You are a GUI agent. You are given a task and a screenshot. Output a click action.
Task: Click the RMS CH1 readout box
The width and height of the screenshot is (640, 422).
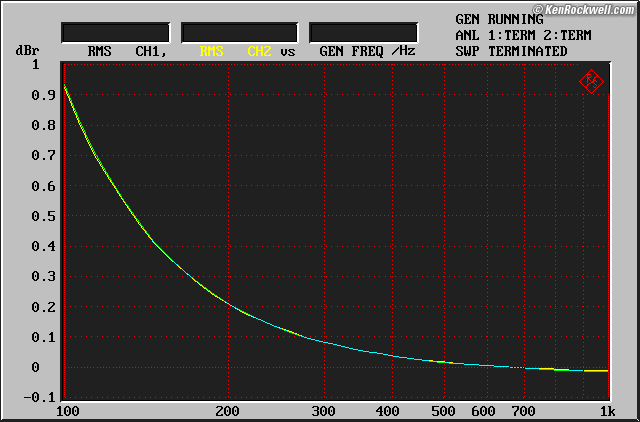116,33
